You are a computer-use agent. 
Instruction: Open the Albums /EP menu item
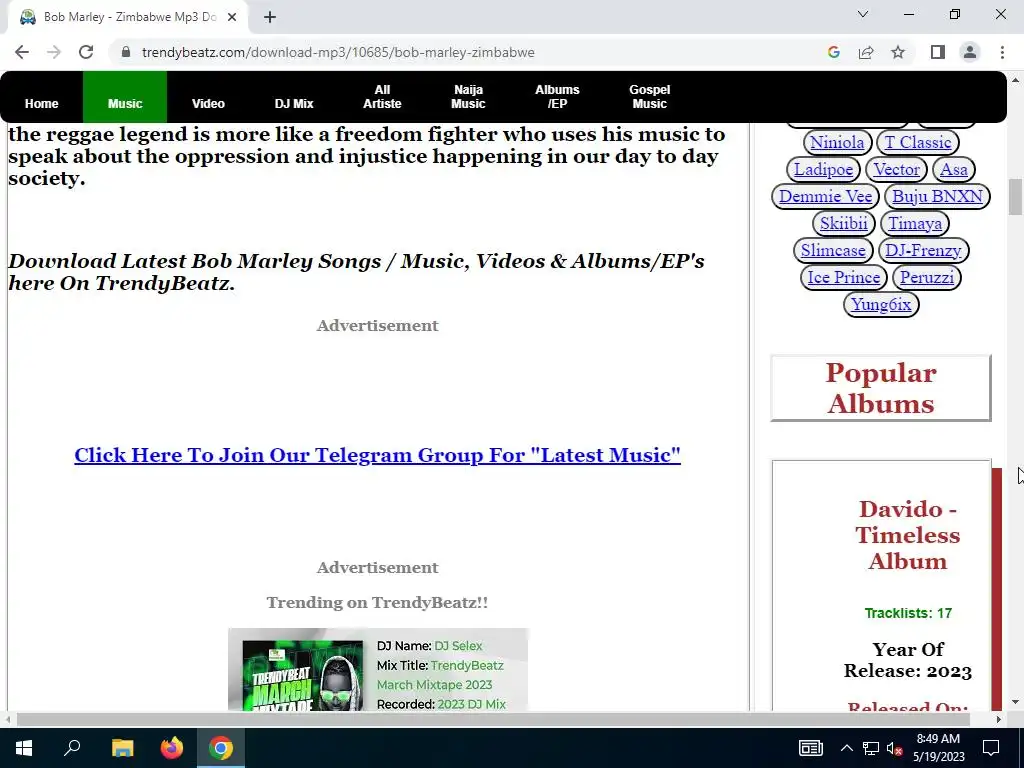[557, 97]
